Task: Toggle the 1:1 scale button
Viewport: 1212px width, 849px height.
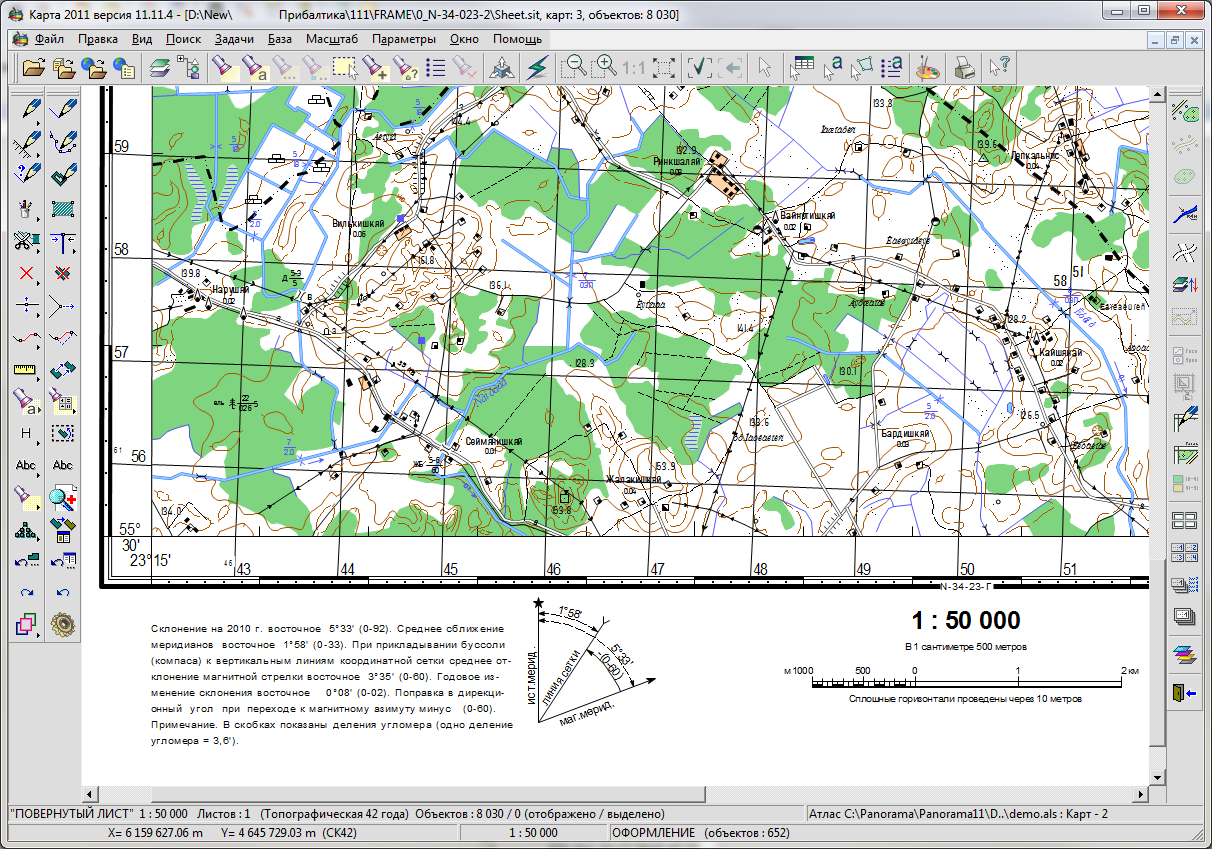Action: tap(633, 68)
